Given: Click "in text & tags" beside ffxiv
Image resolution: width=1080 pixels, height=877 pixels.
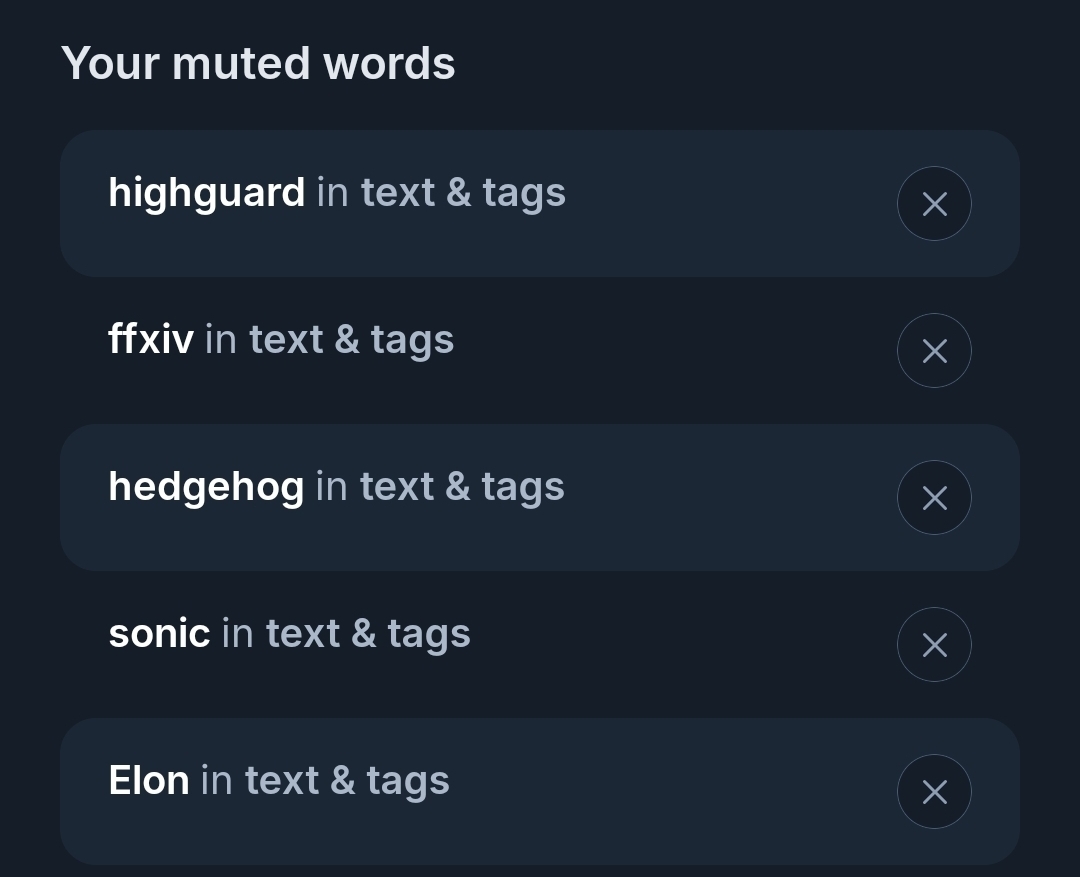Looking at the screenshot, I should click(329, 340).
